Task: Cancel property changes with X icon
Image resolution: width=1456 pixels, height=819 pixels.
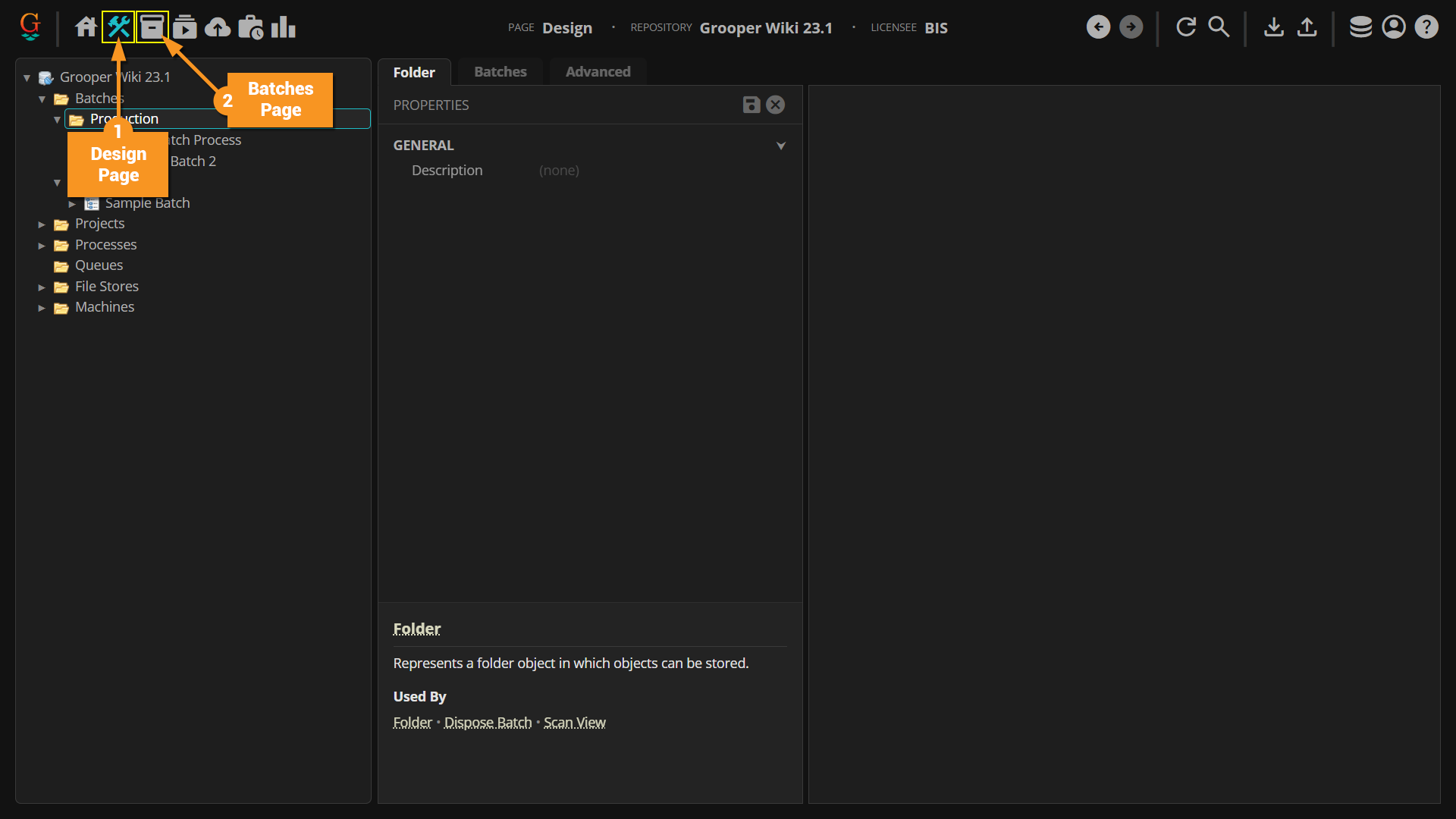Action: point(775,105)
